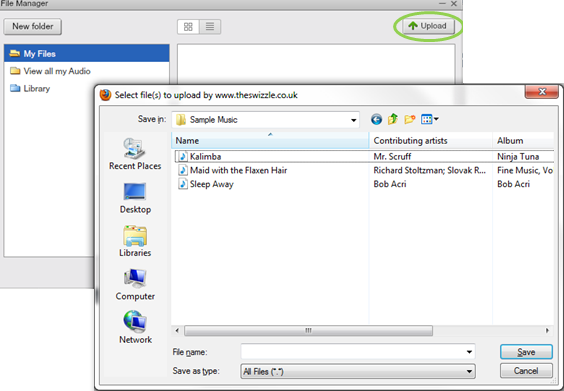Switch File Manager to list view
Image resolution: width=564 pixels, height=391 pixels.
[210, 27]
